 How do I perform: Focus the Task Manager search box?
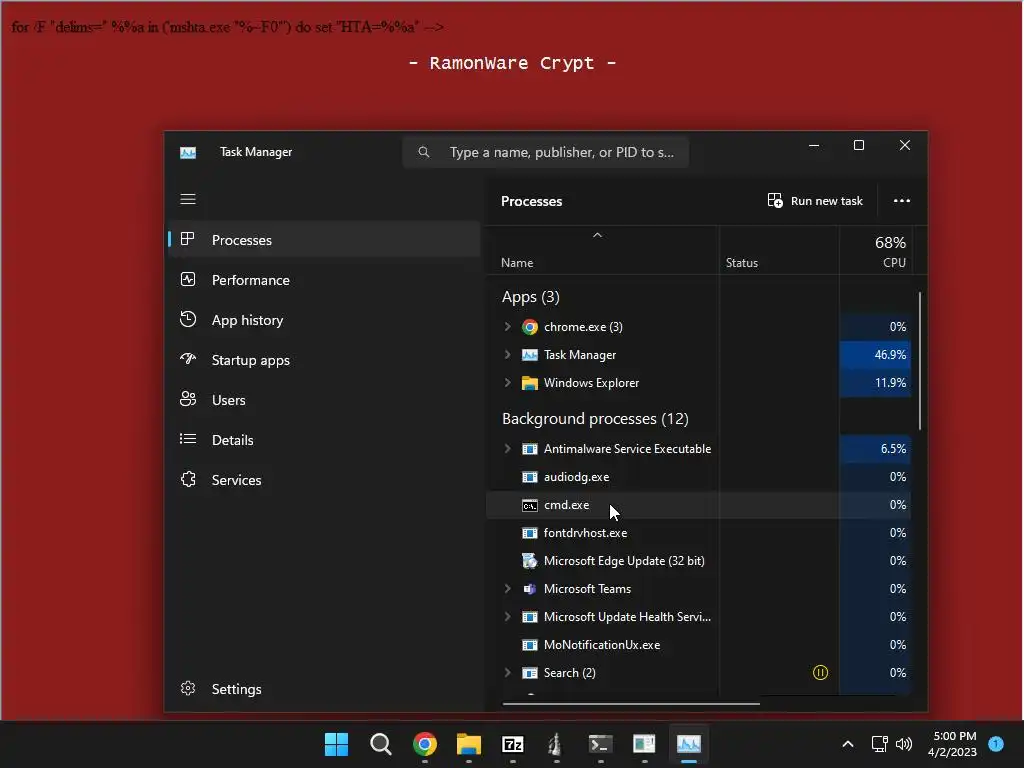coord(546,152)
